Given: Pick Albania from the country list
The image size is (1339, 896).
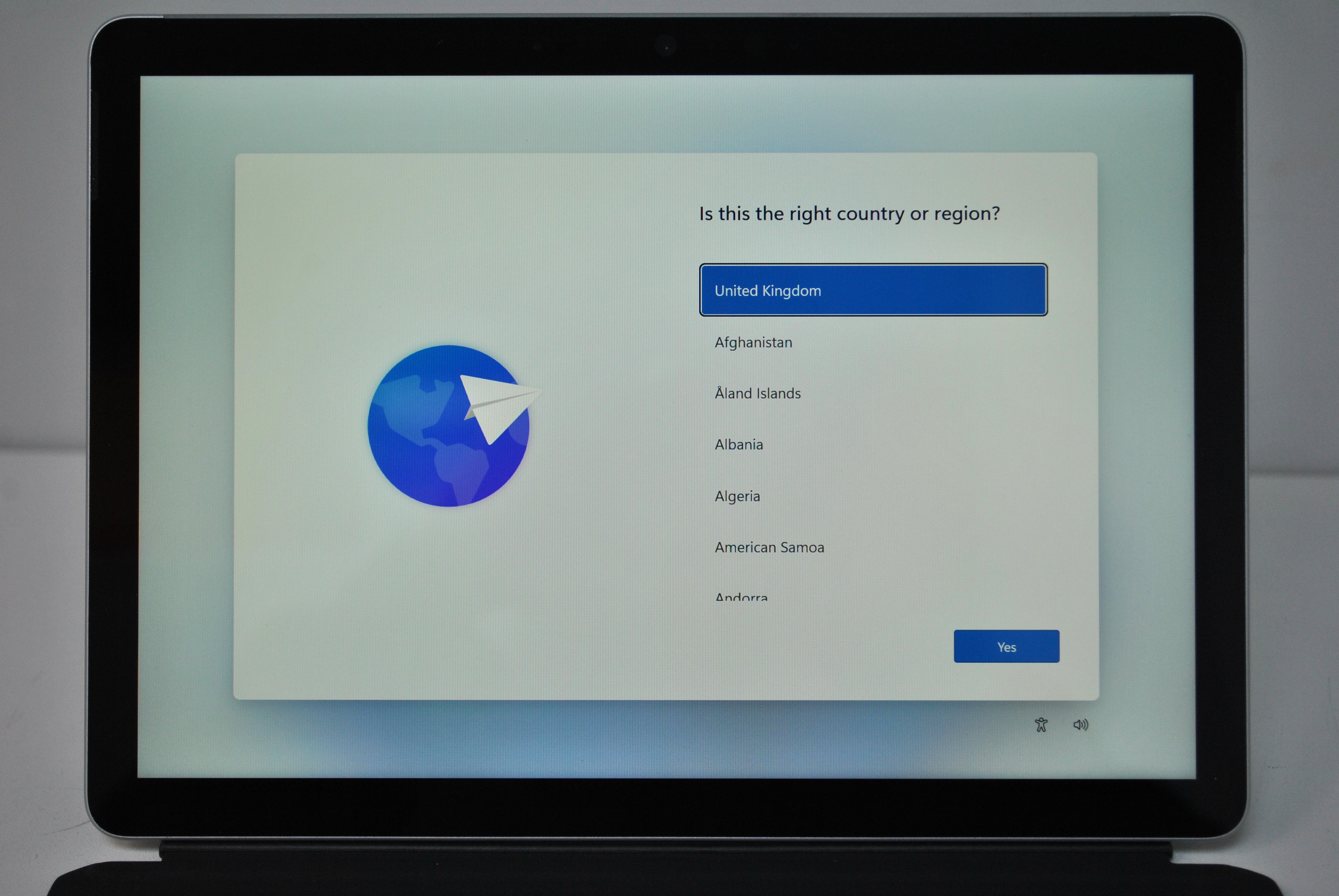Looking at the screenshot, I should click(738, 445).
